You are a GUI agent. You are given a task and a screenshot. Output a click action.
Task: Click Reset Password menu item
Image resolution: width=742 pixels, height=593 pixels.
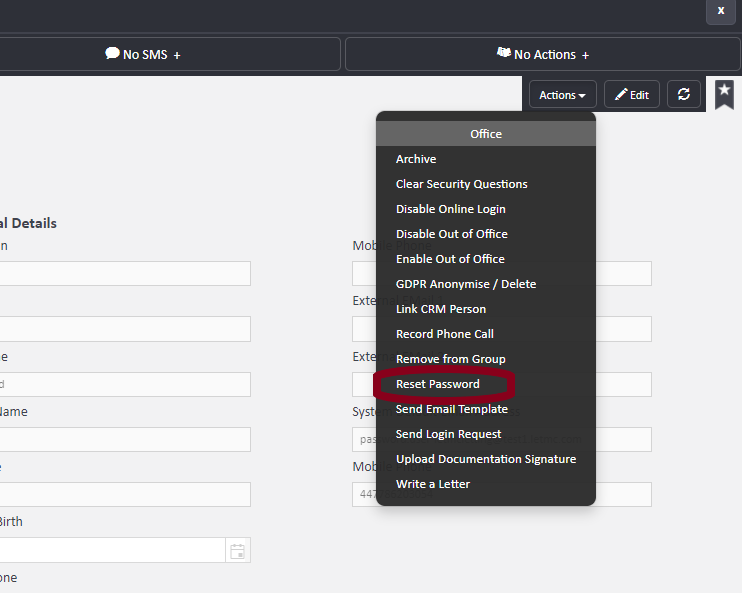[437, 384]
